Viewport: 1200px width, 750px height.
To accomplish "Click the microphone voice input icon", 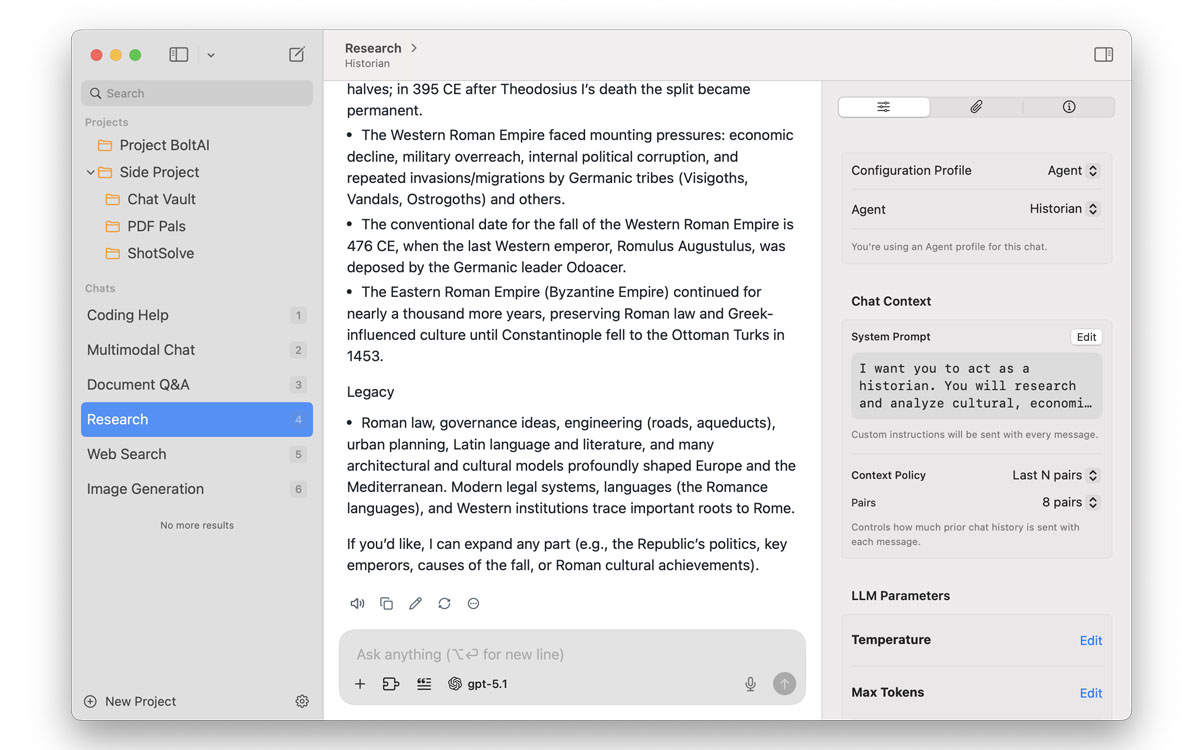I will coord(750,684).
